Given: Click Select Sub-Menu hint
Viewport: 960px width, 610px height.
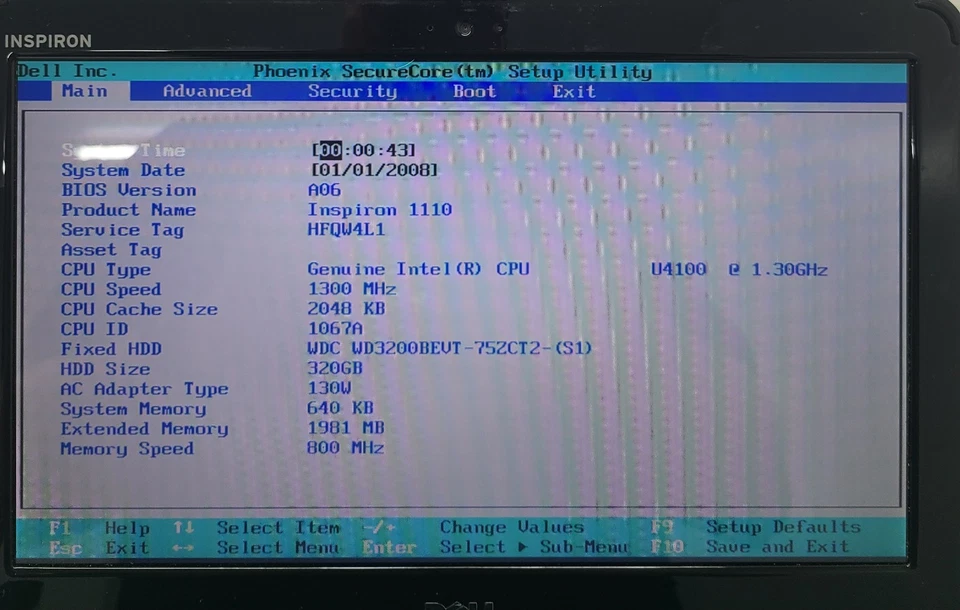Looking at the screenshot, I should pos(534,547).
